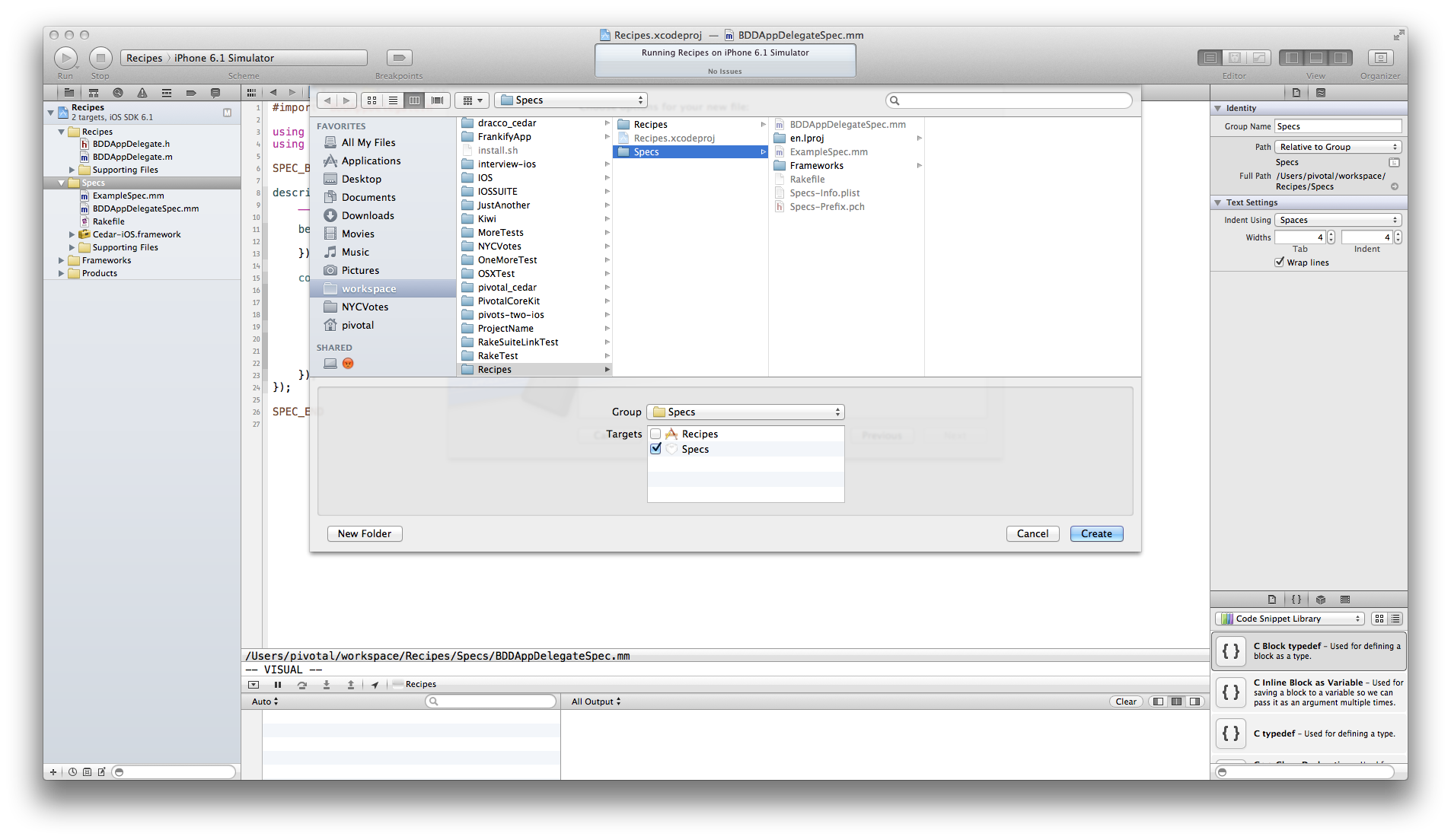Switch to the Version editor
The height and width of the screenshot is (840, 1451).
click(1259, 58)
